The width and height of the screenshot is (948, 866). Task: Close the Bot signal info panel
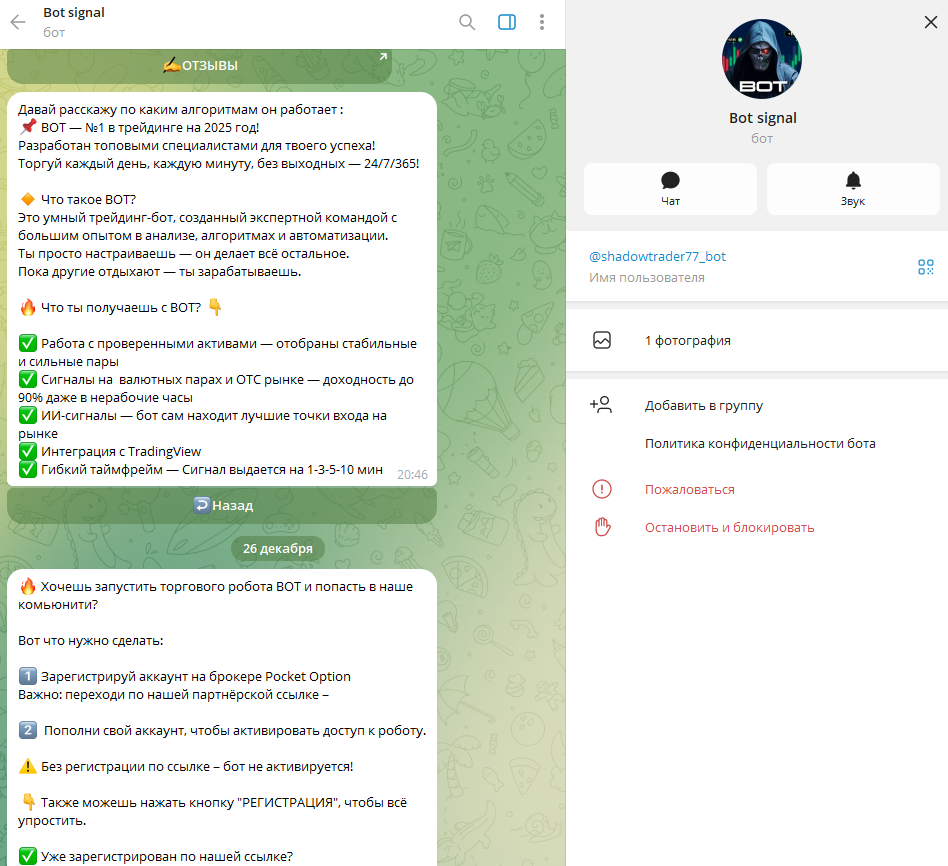click(x=930, y=22)
